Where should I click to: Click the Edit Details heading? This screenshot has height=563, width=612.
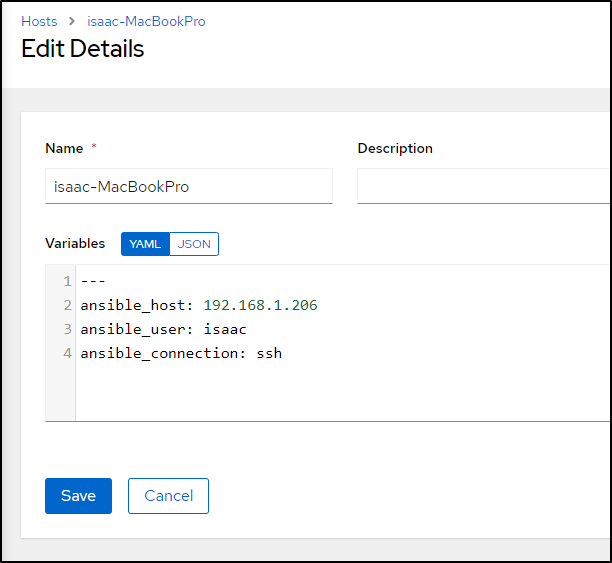click(83, 49)
